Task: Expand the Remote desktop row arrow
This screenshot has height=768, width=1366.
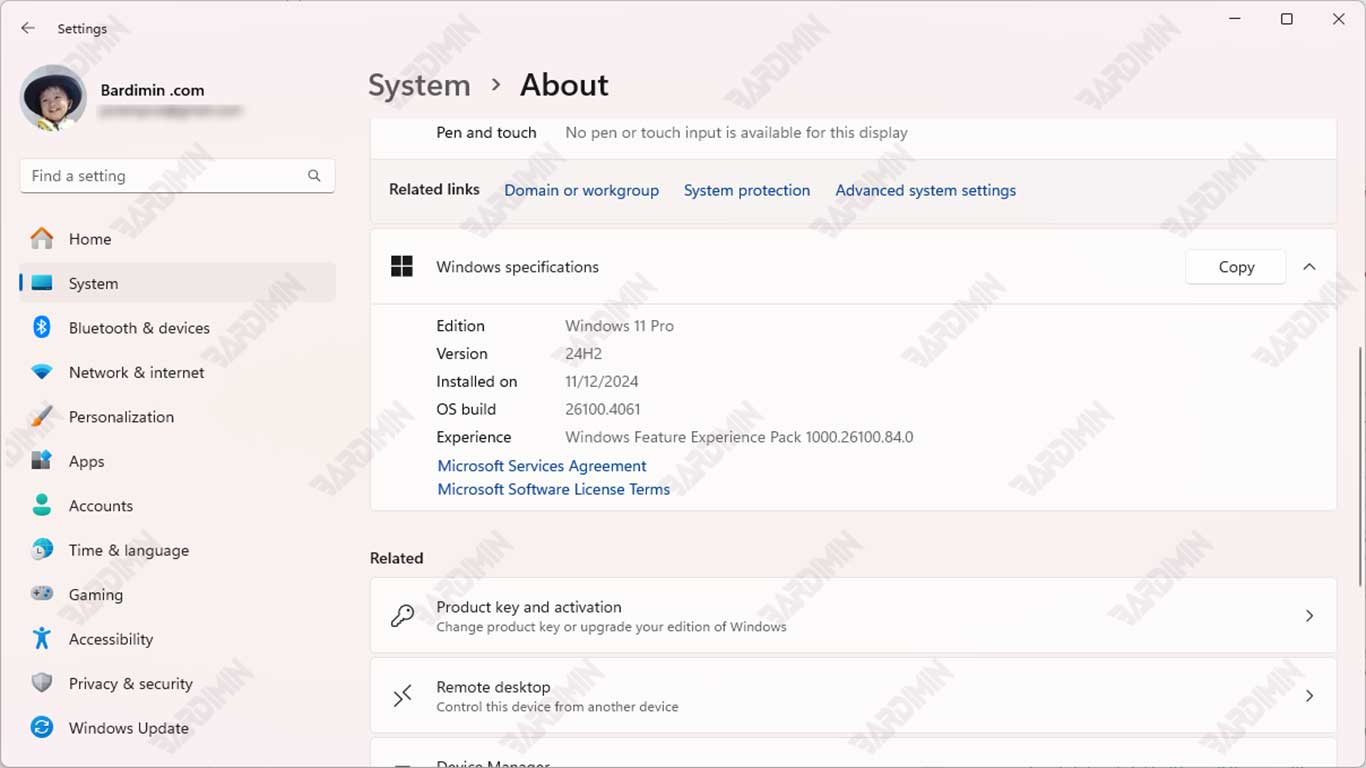Action: [x=1309, y=696]
